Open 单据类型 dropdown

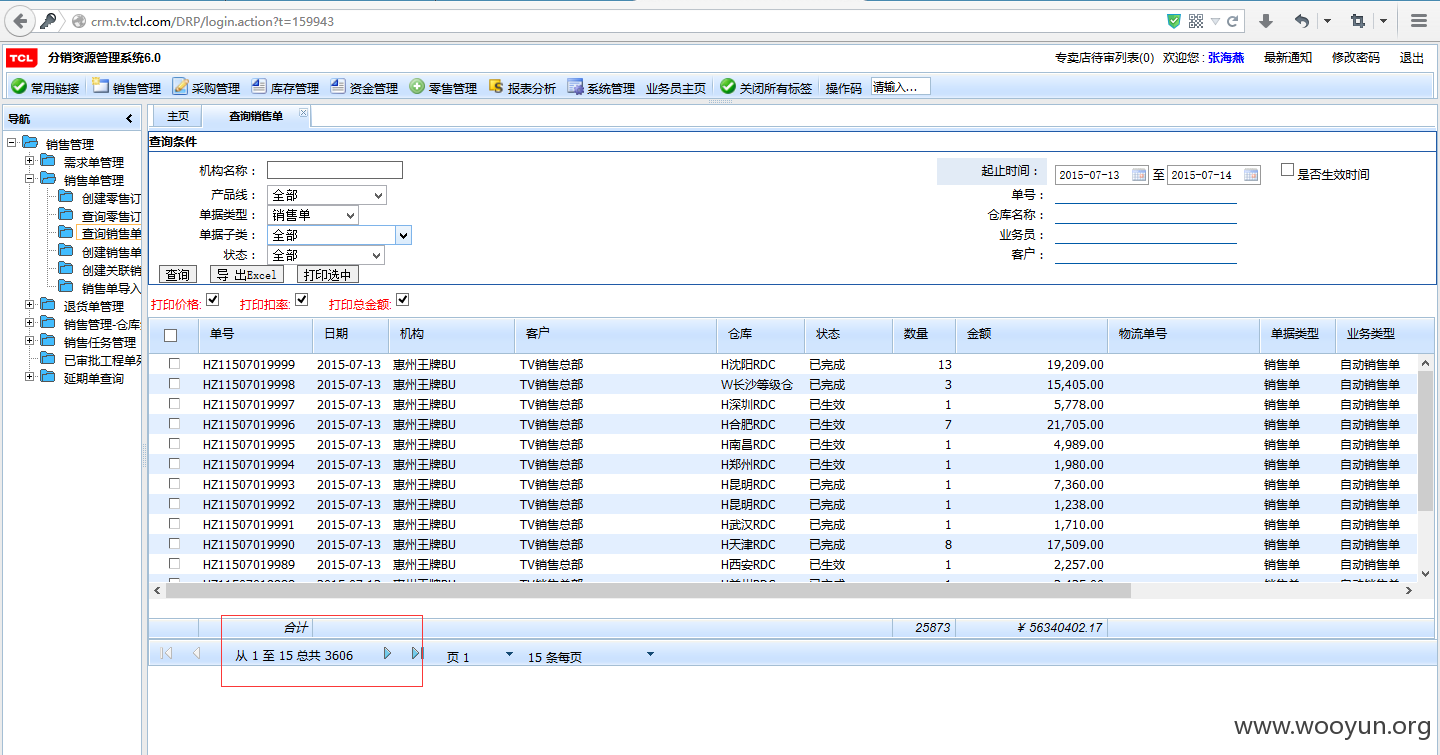tap(313, 215)
